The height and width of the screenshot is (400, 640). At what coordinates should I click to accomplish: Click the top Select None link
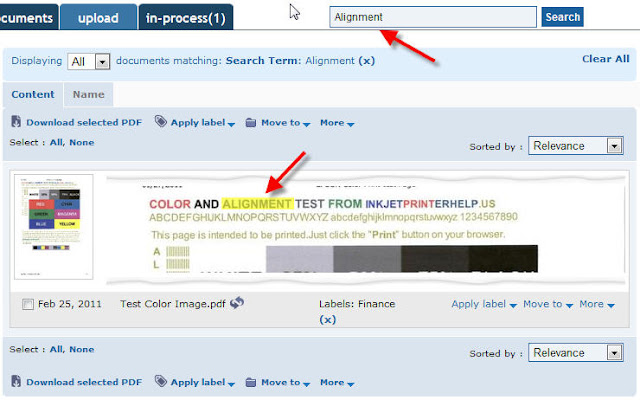tap(82, 142)
